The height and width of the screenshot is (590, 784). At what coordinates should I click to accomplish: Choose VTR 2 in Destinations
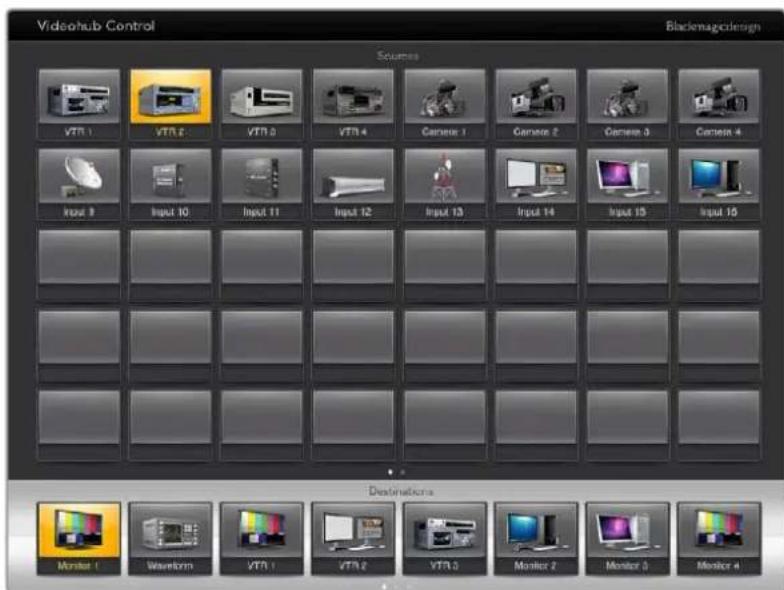click(353, 538)
